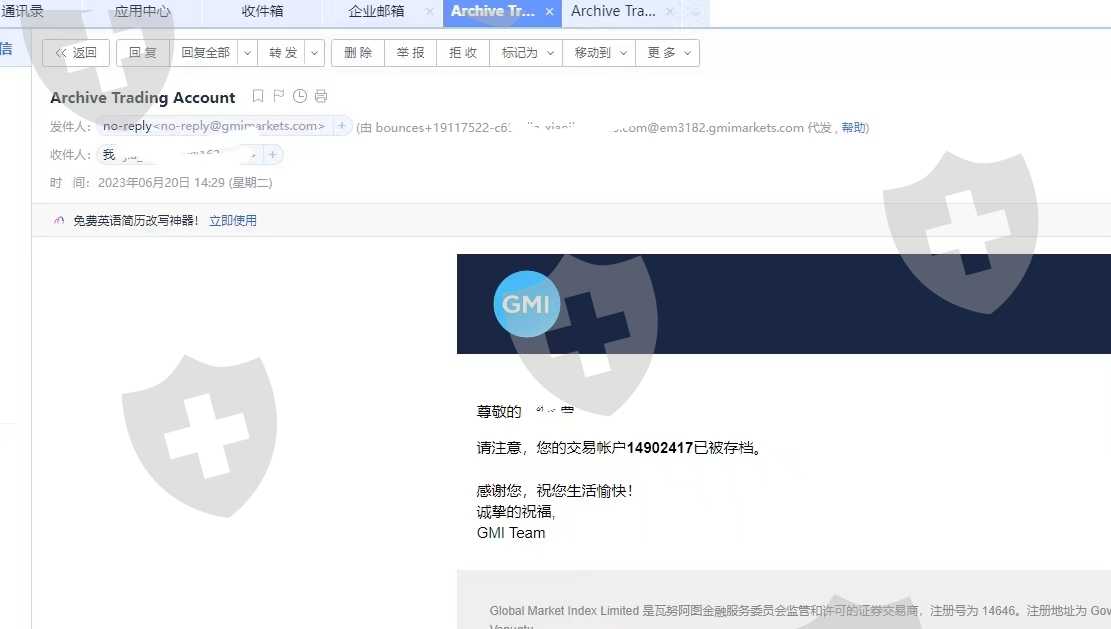The height and width of the screenshot is (629, 1111).
Task: Click the 帮助 help link
Action: 853,128
